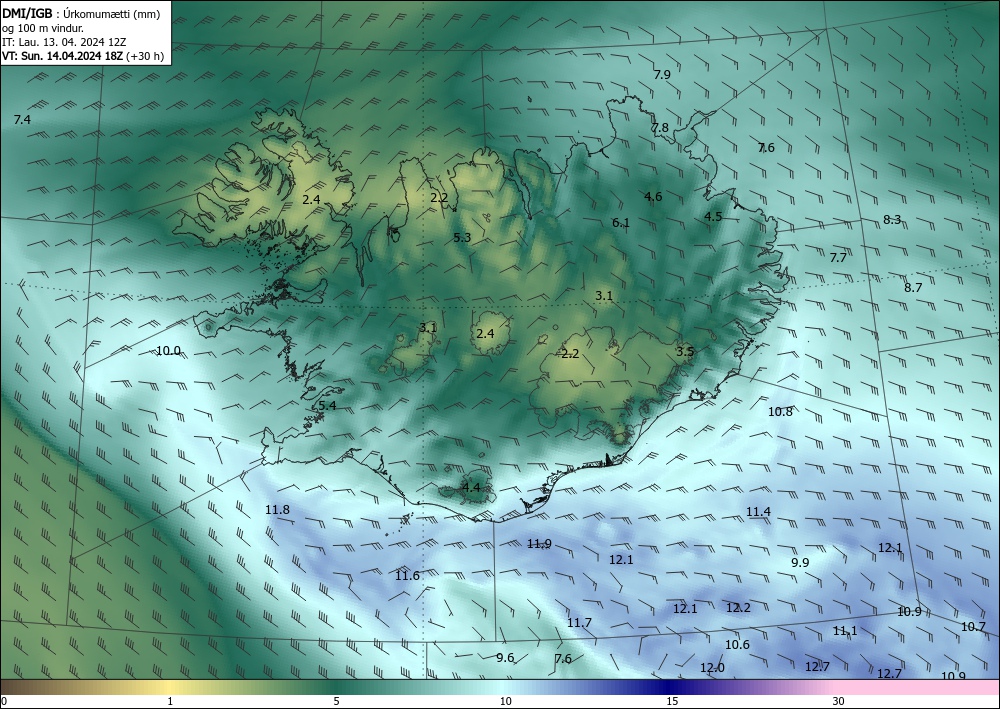Click the 11.9 value label
The height and width of the screenshot is (709, 1000).
(540, 543)
